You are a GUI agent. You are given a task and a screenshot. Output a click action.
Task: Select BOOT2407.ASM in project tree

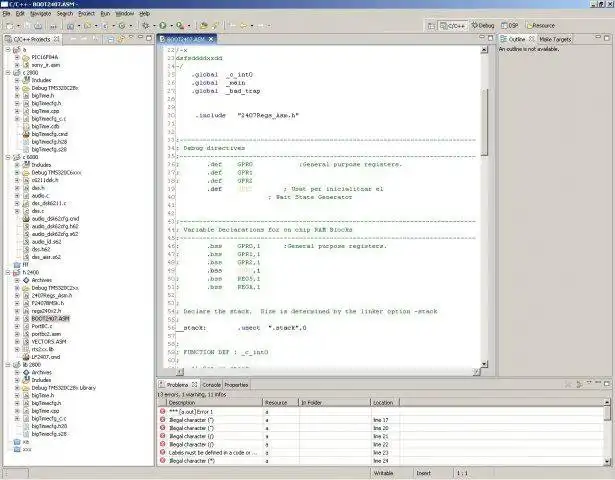[50, 318]
